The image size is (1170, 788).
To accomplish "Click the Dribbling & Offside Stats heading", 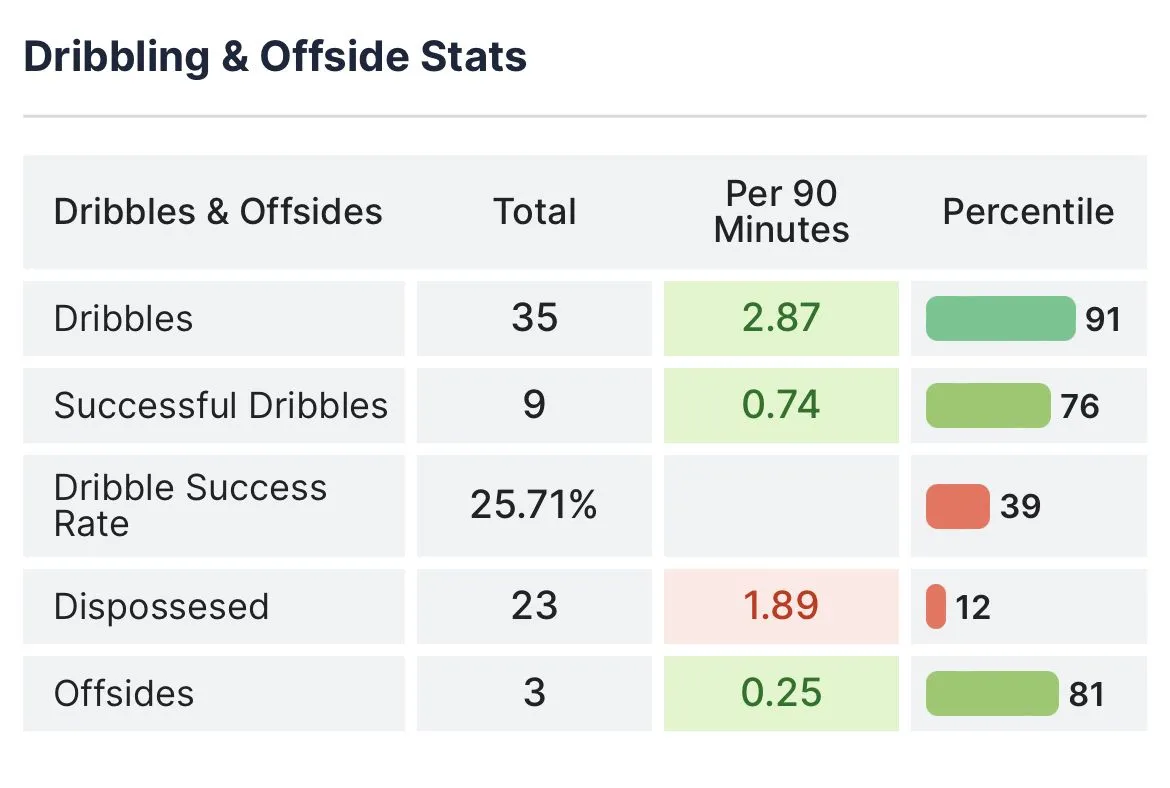I will tap(275, 57).
